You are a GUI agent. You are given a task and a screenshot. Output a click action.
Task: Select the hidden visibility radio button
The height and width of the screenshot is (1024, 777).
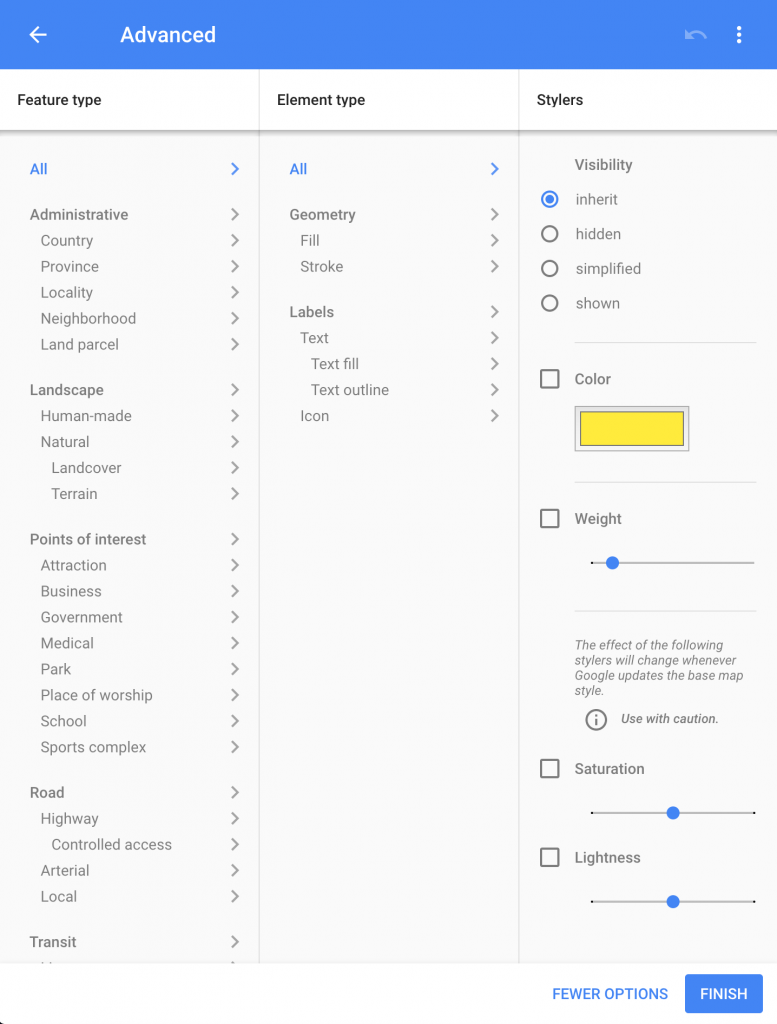[x=549, y=234]
